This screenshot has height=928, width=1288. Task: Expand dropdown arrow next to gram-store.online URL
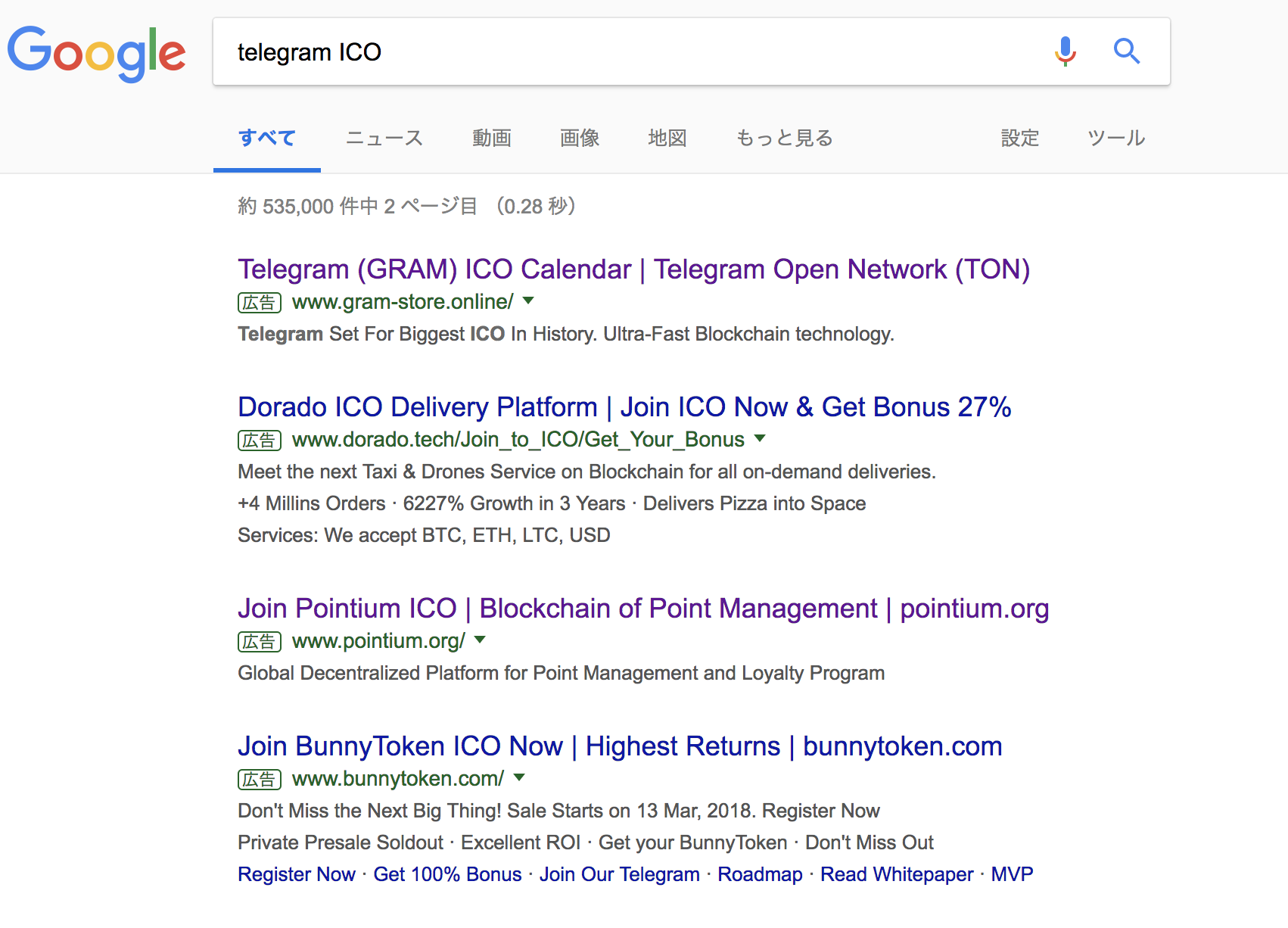tap(528, 301)
